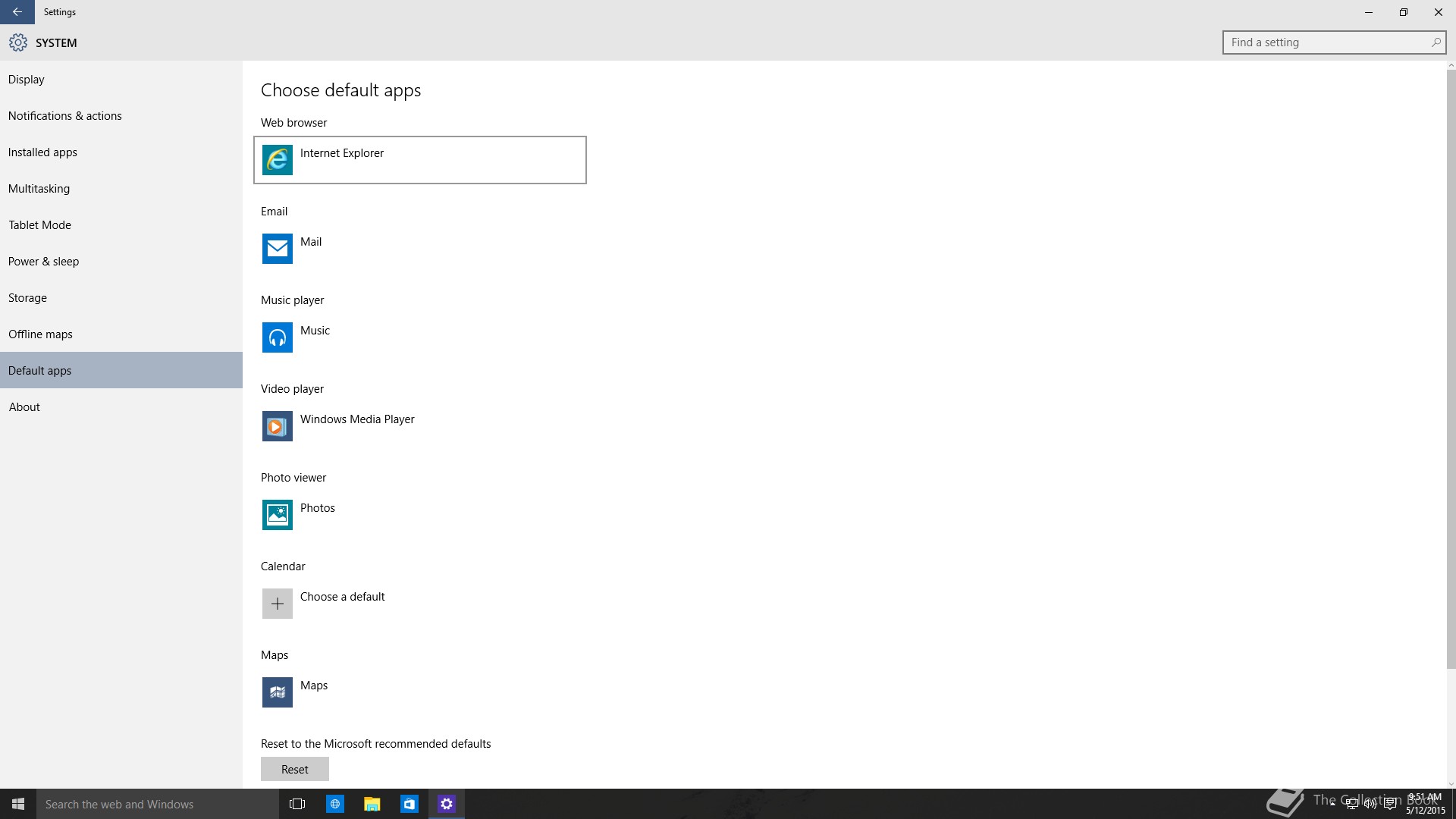The height and width of the screenshot is (819, 1456).
Task: Go to Notifications & actions
Action: click(x=121, y=116)
